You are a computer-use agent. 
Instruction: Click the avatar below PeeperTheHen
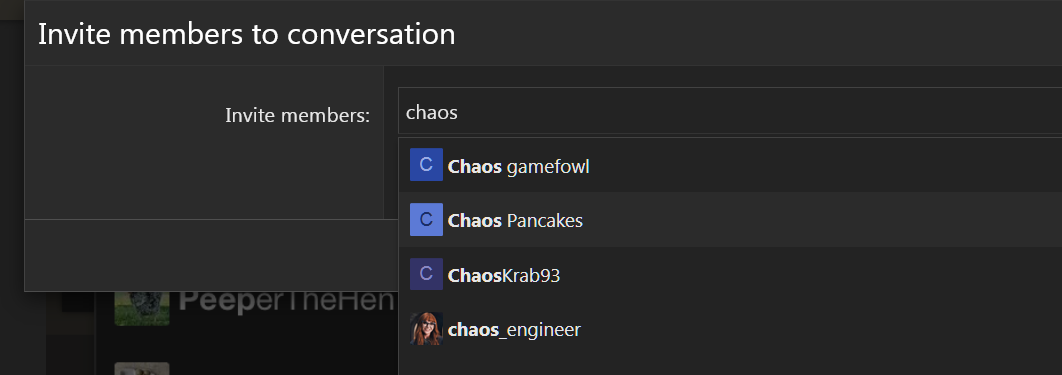[142, 369]
